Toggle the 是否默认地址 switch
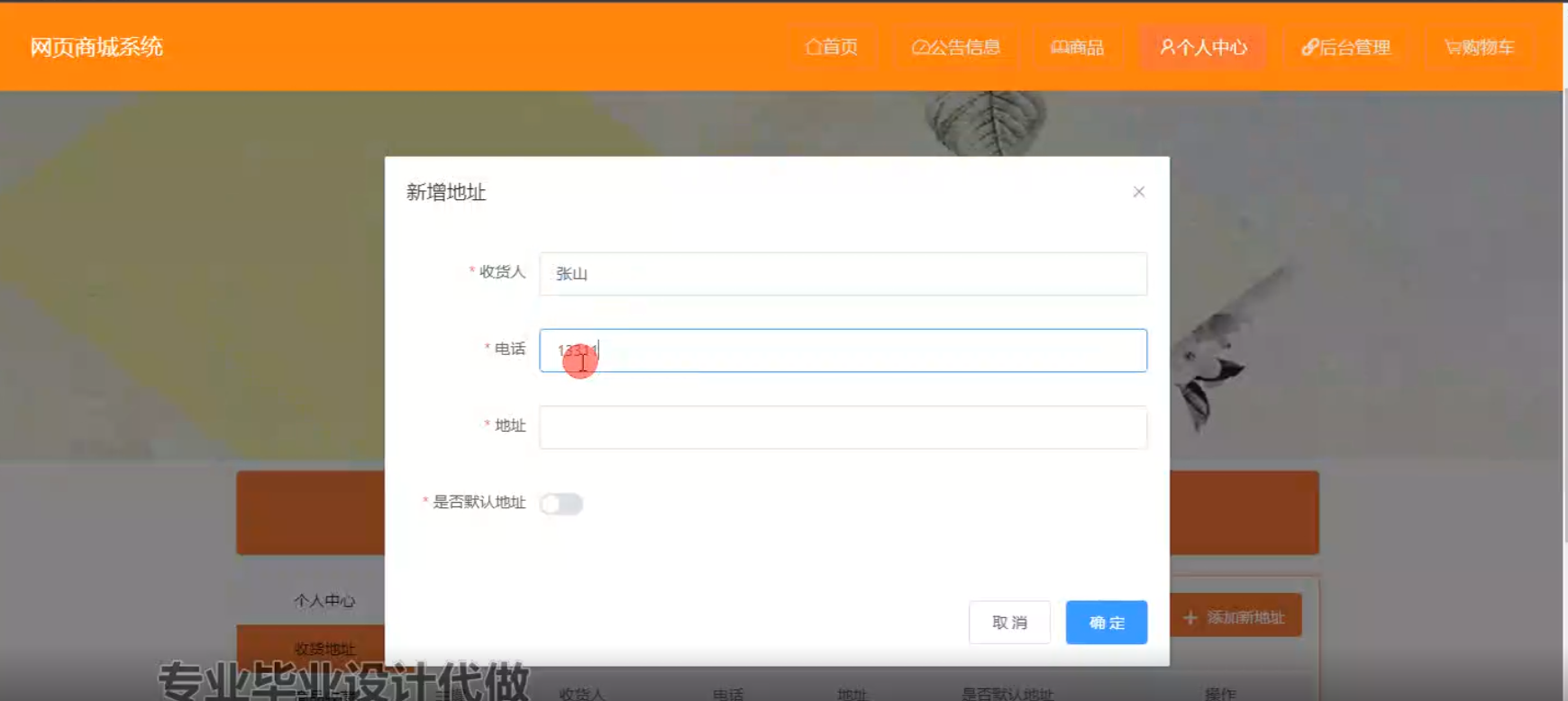 coord(561,504)
